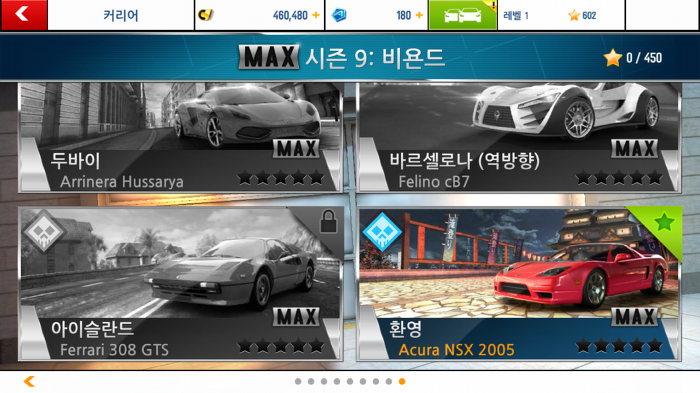The width and height of the screenshot is (700, 393).
Task: View player level 레벨 1 panel
Action: point(516,16)
